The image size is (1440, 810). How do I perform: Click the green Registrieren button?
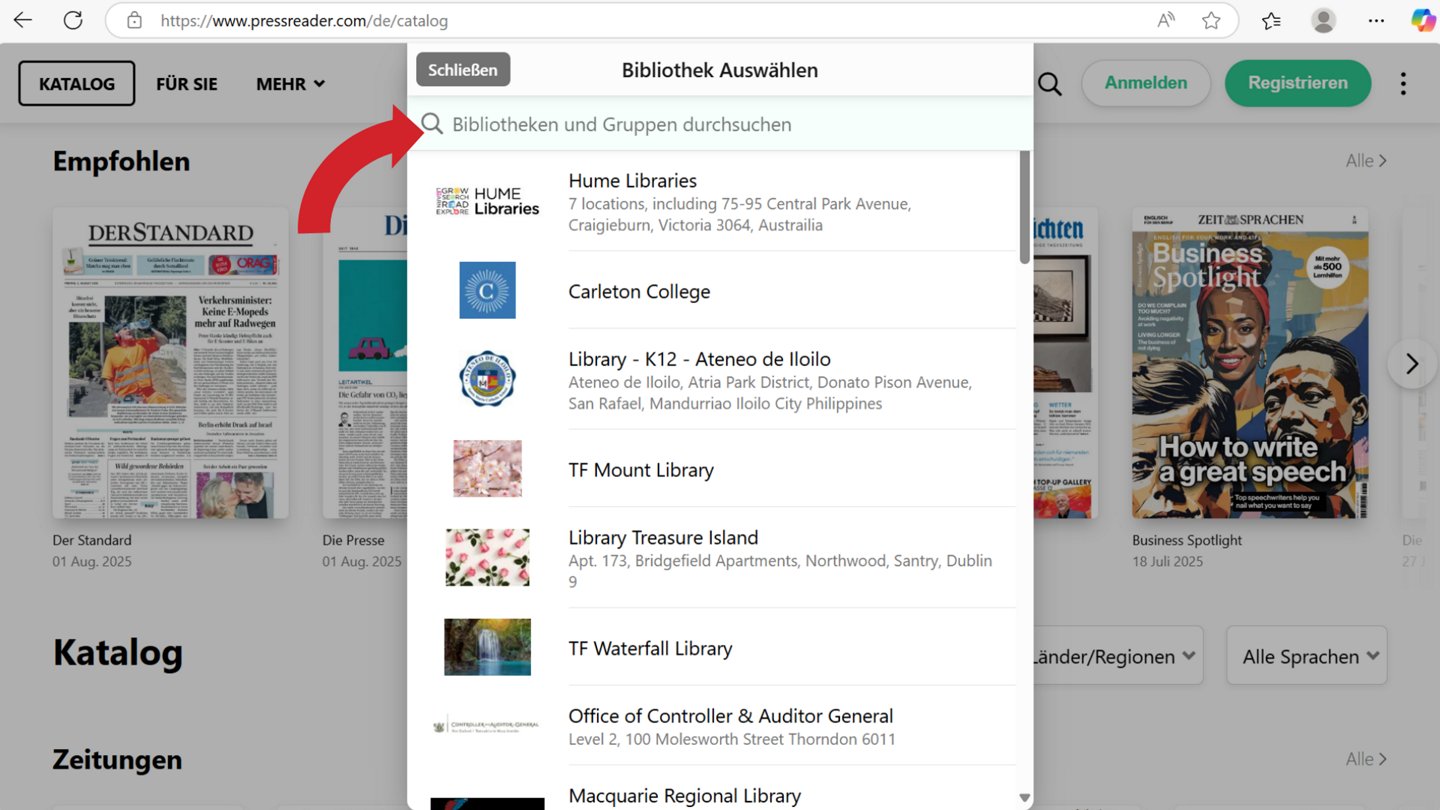1297,83
